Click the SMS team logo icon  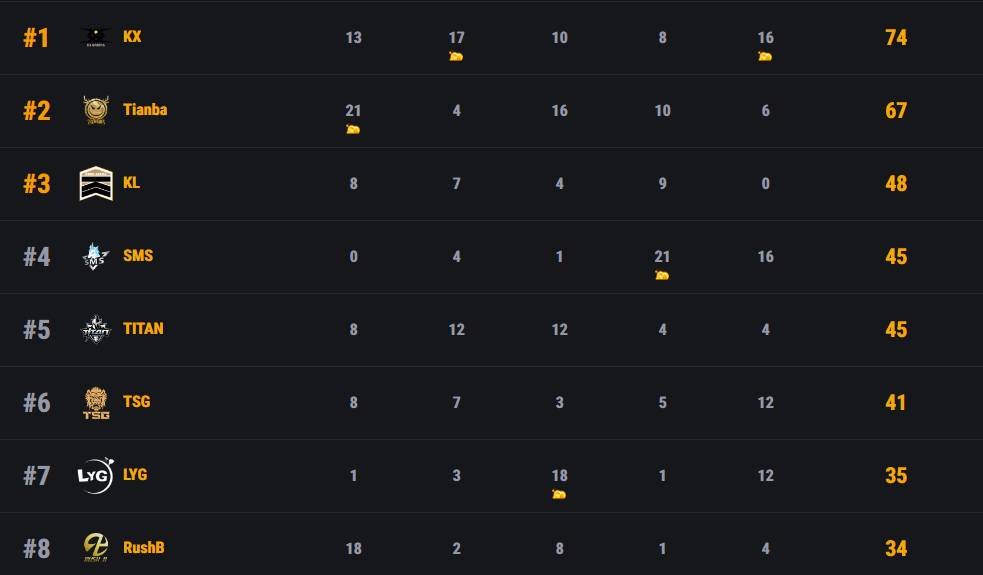pos(96,256)
